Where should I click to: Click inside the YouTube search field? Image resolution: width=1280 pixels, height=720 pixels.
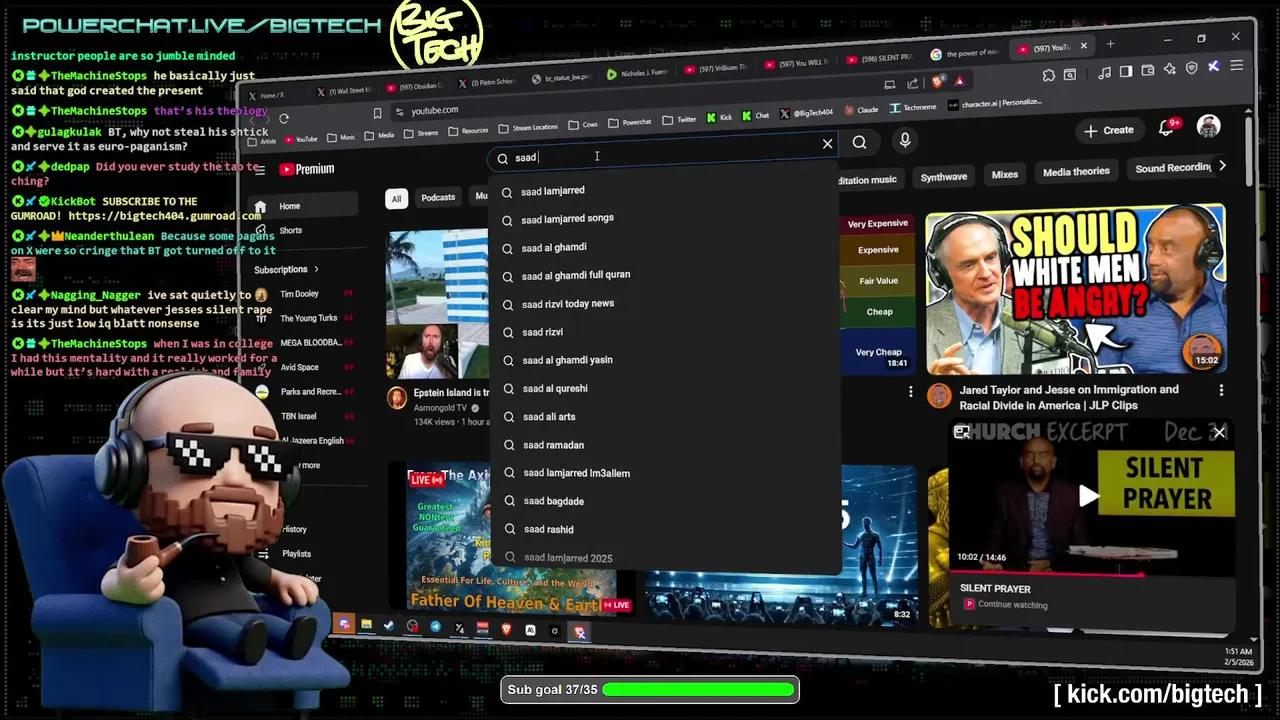coord(660,153)
